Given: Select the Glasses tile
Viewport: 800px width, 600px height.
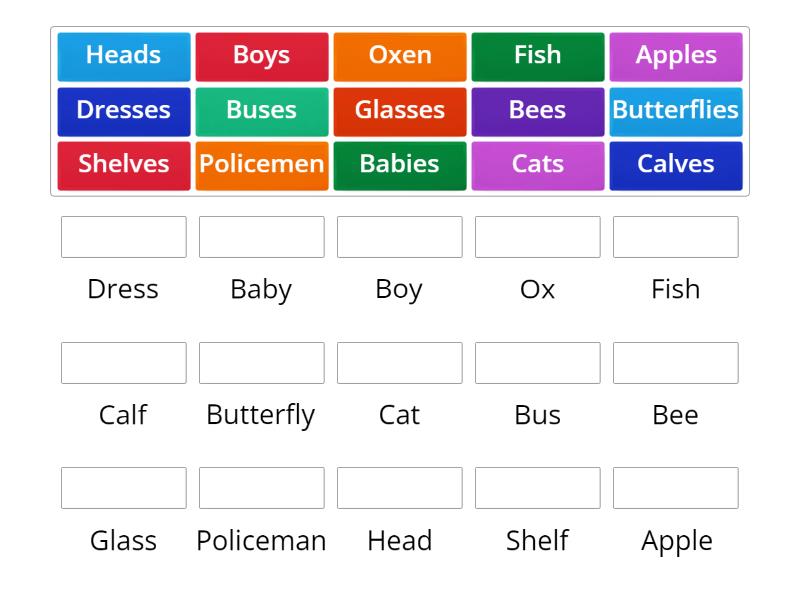Looking at the screenshot, I should tap(399, 111).
